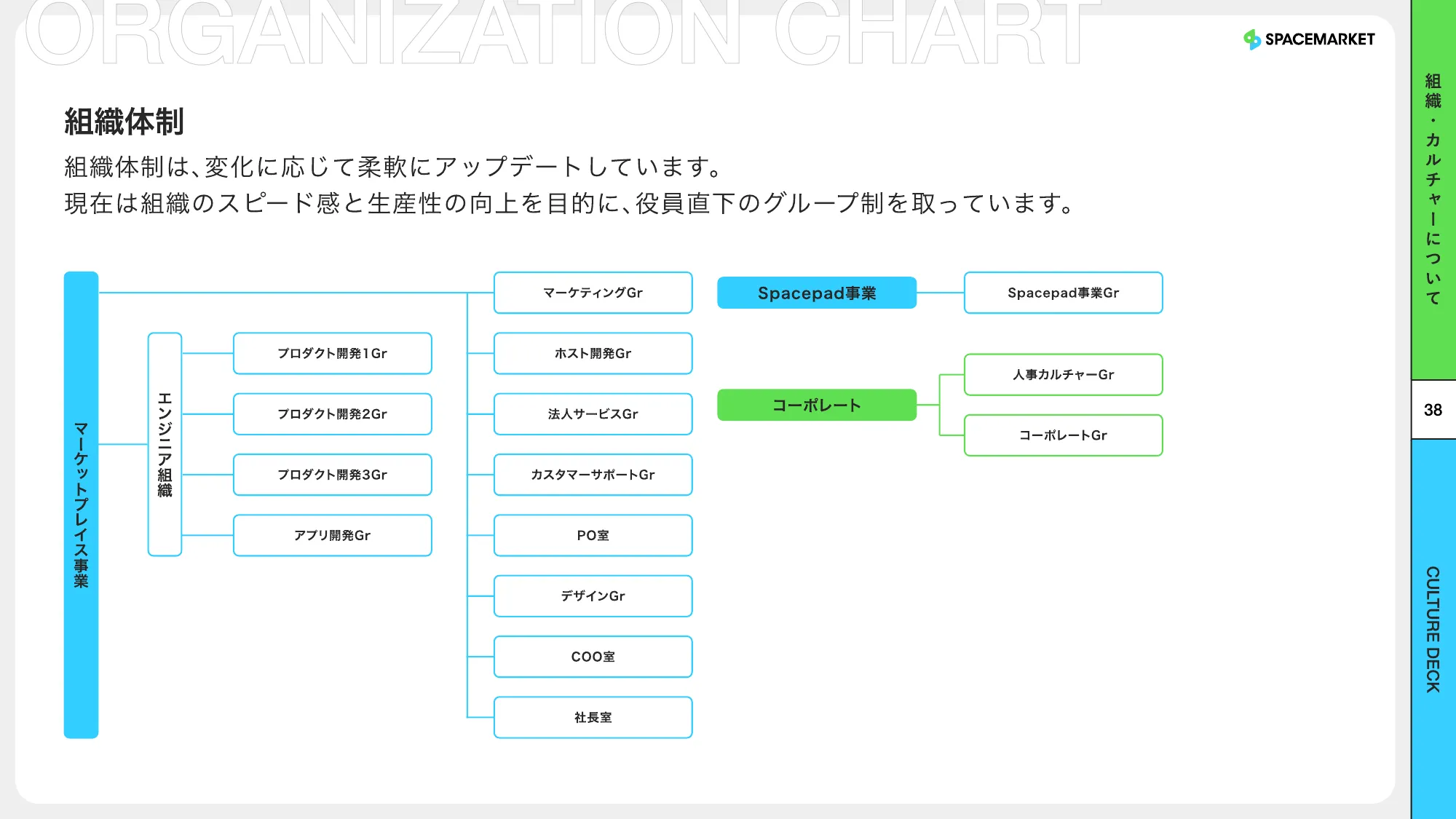Click the デザインGr box
Viewport: 1456px width, 819px height.
coord(593,596)
